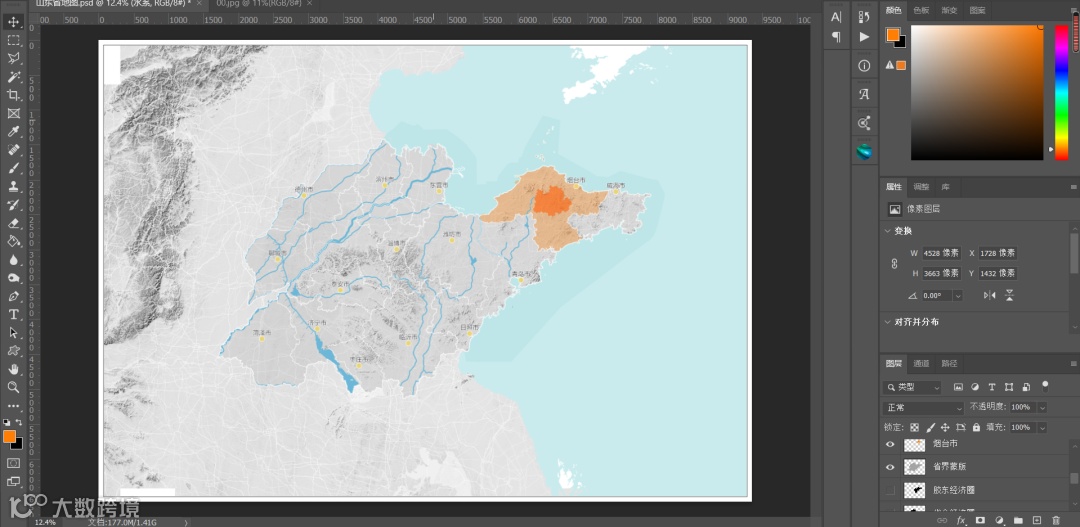
Task: Collapse the 变换 section
Action: pyautogui.click(x=888, y=231)
